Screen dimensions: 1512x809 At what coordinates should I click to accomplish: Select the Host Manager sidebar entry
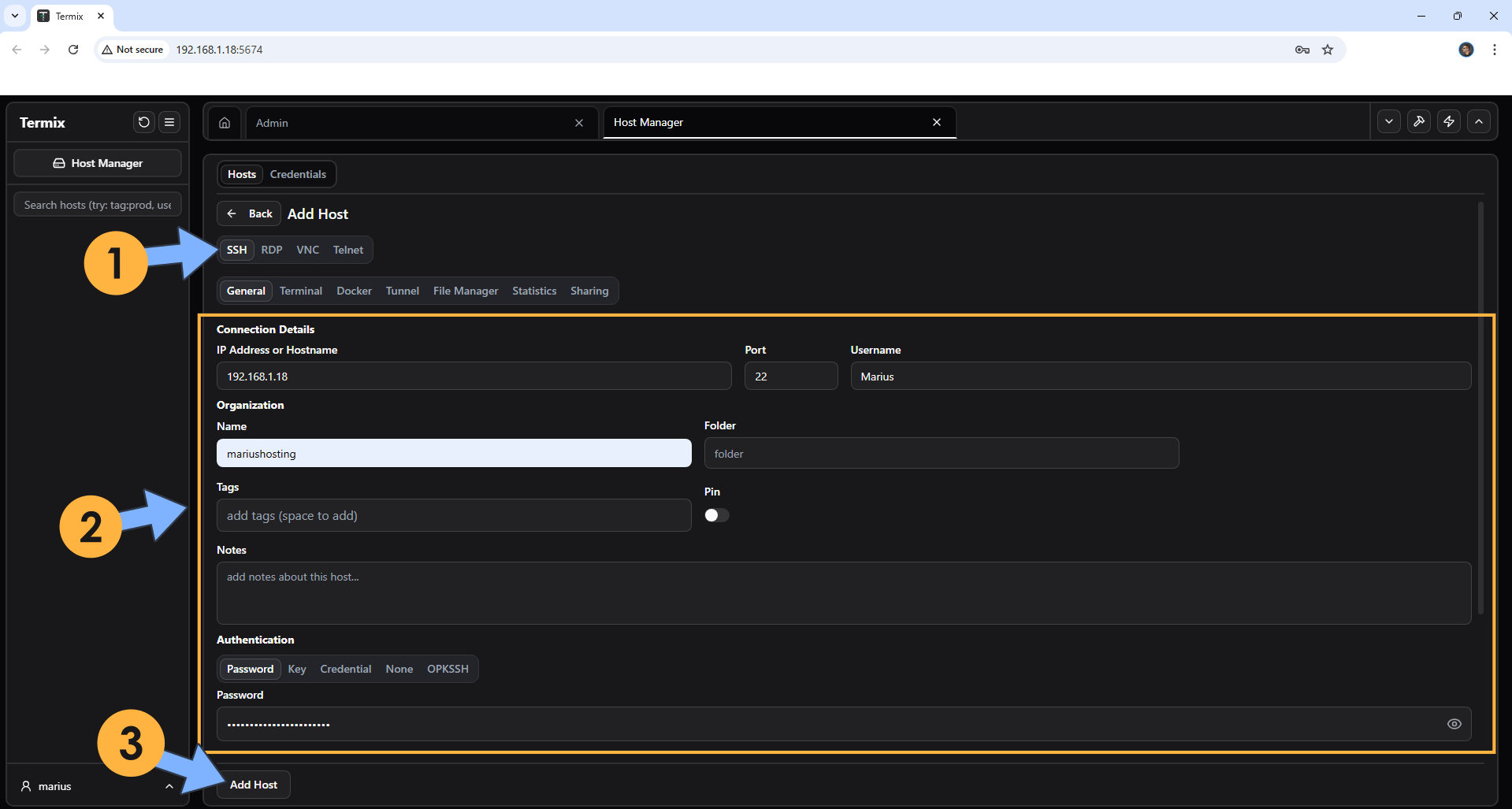[x=98, y=163]
